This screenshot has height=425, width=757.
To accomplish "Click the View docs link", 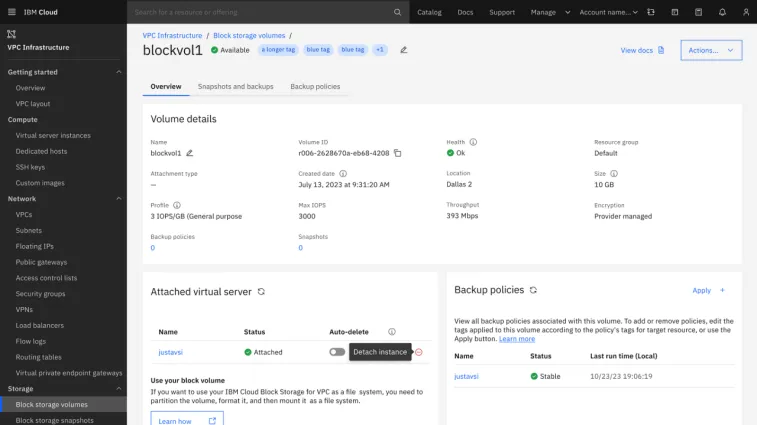I will tap(642, 50).
